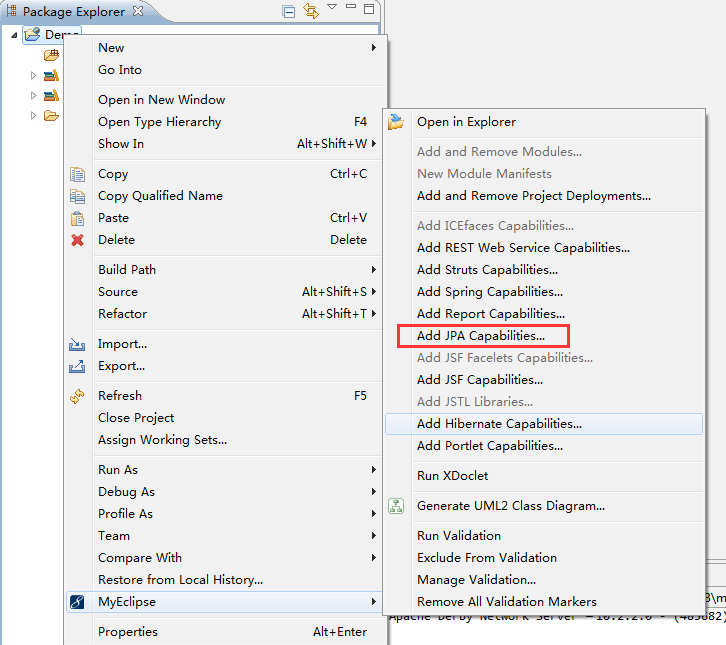Select Add Hibernate Capabilities...

point(544,424)
